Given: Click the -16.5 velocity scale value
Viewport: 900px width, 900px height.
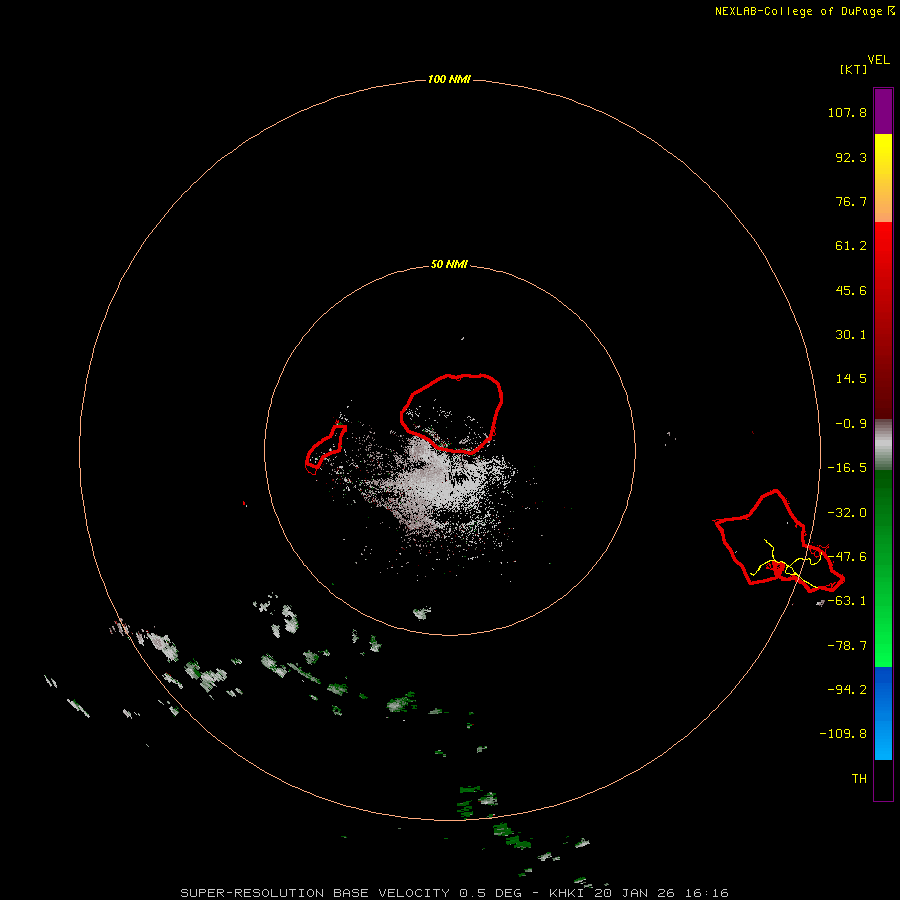Looking at the screenshot, I should click(847, 468).
